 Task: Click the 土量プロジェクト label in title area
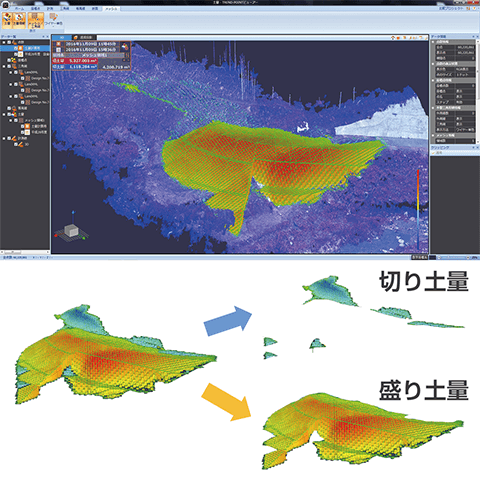[451, 9]
